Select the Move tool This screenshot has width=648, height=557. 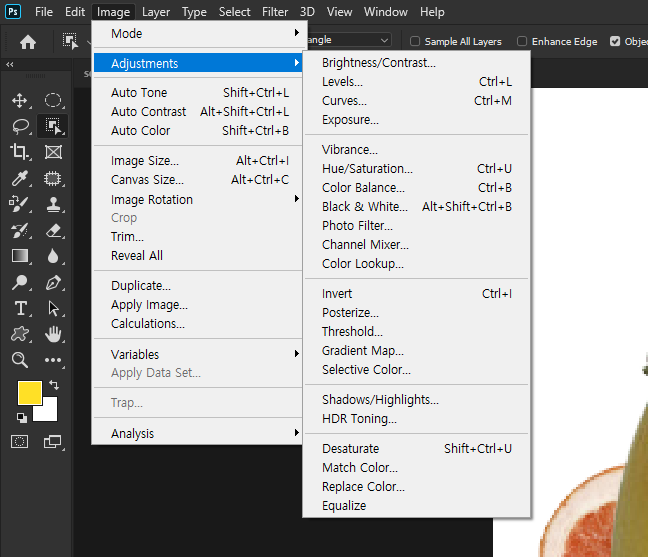19,100
